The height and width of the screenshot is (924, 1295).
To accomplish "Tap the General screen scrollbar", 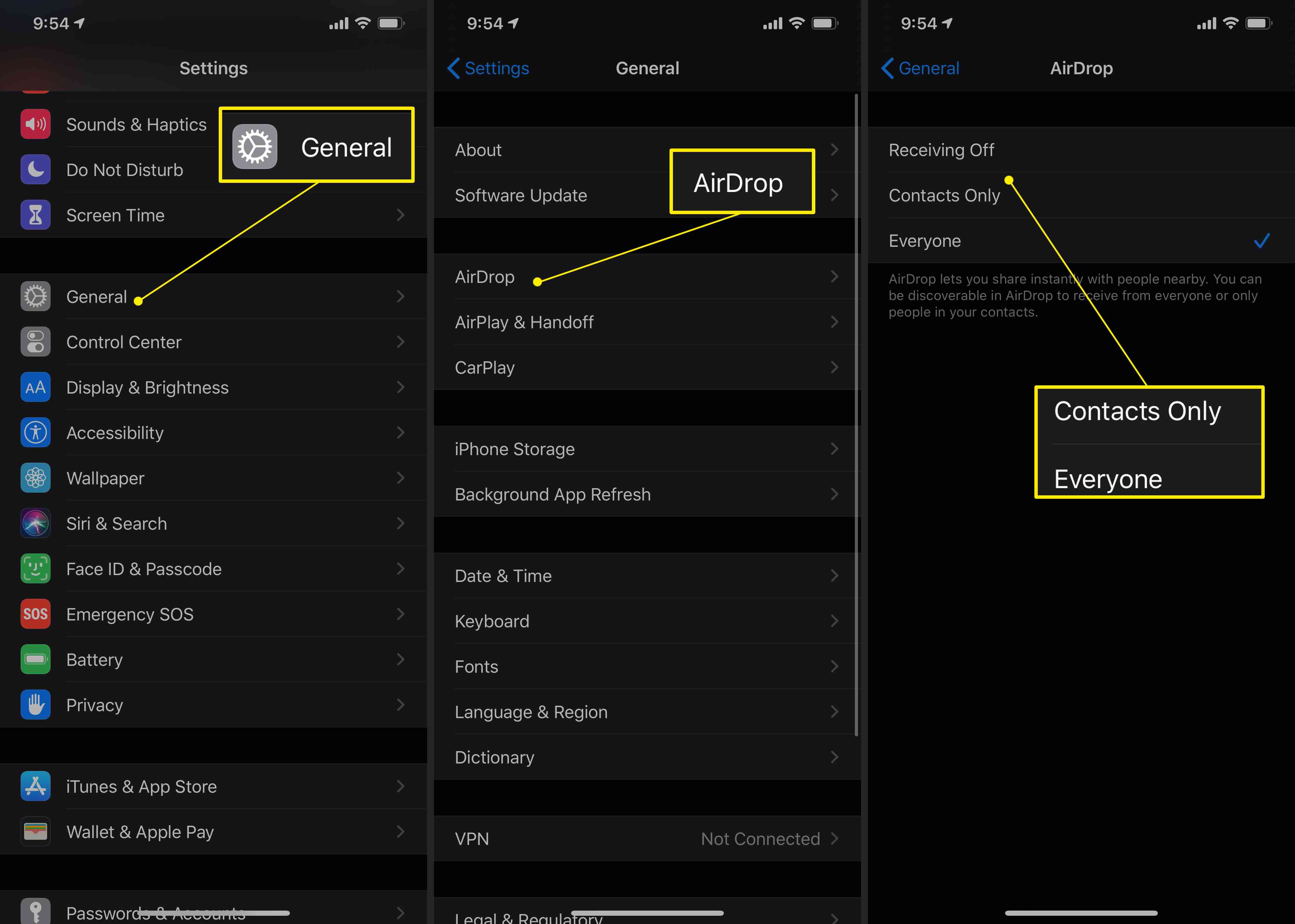I will point(856,415).
